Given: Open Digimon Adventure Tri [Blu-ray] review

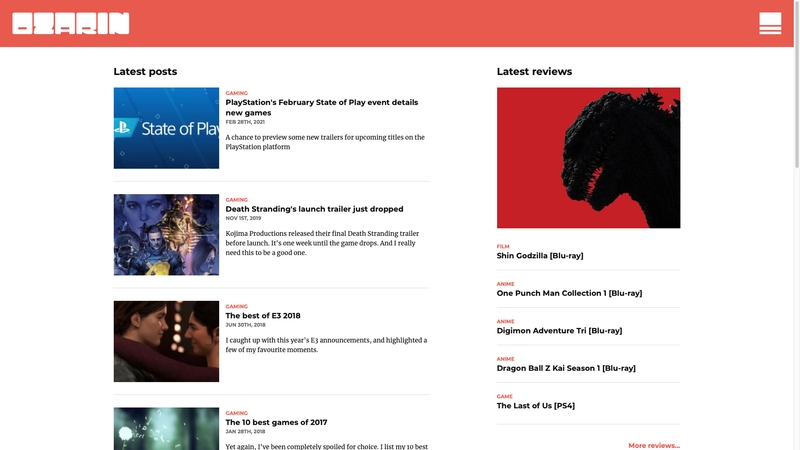Looking at the screenshot, I should point(560,331).
